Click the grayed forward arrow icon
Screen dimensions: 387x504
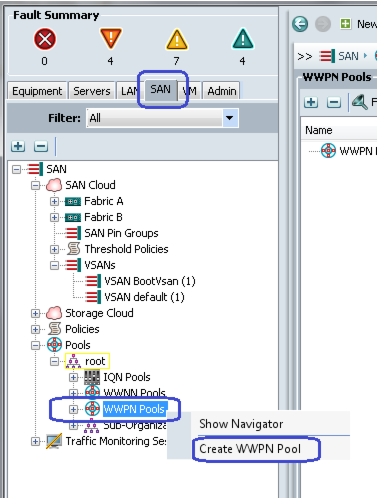323,24
